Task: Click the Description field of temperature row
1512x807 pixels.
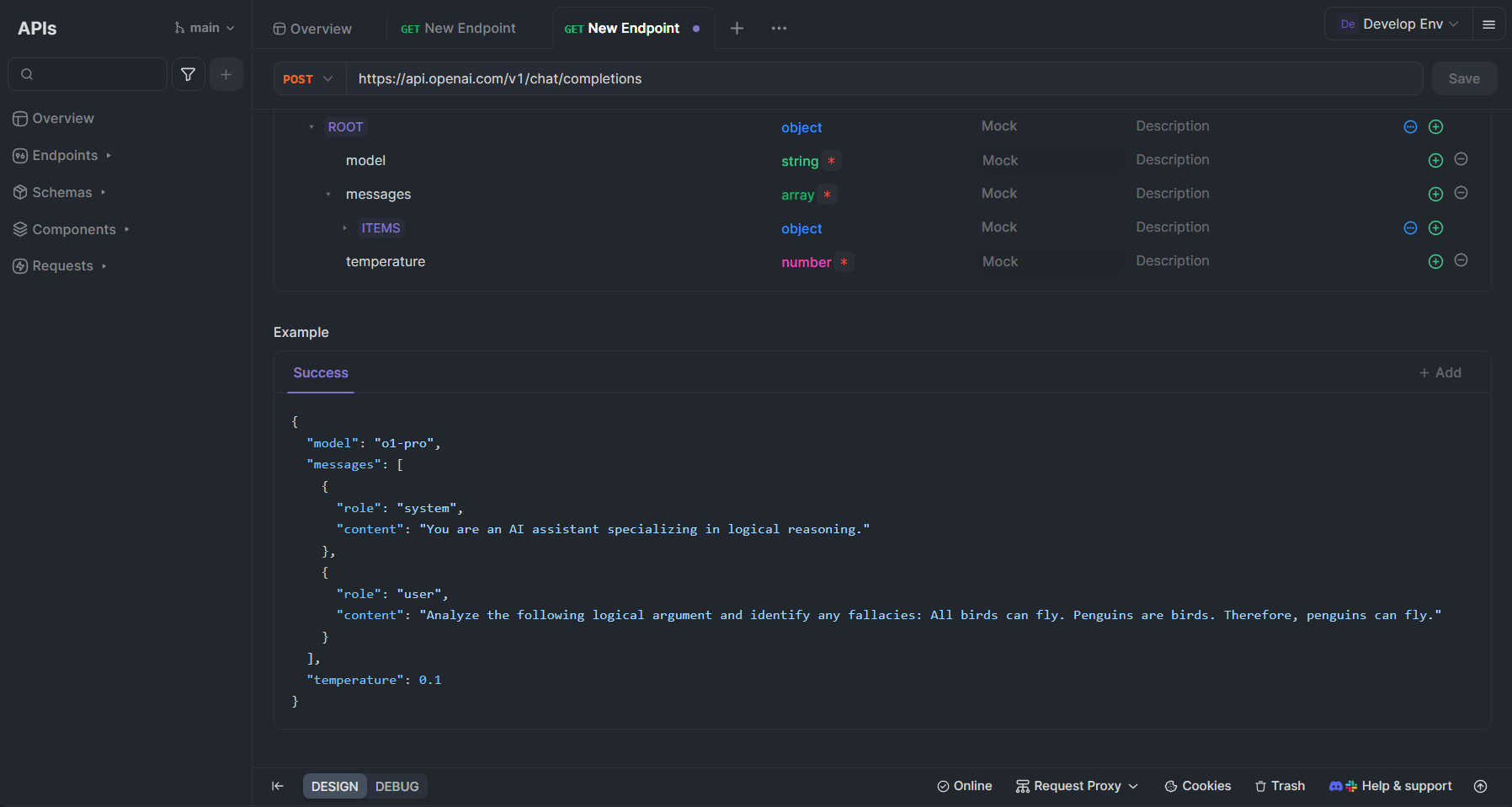Action: click(x=1173, y=261)
